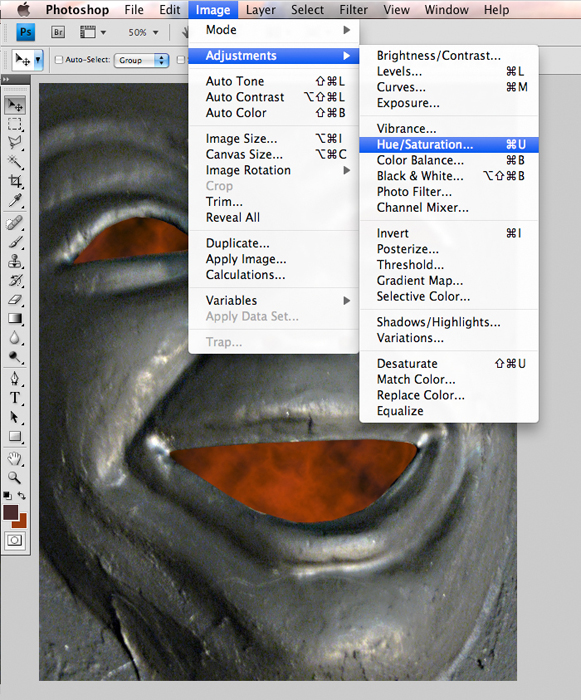Toggle Quick Mask mode
The image size is (581, 700).
pos(15,541)
